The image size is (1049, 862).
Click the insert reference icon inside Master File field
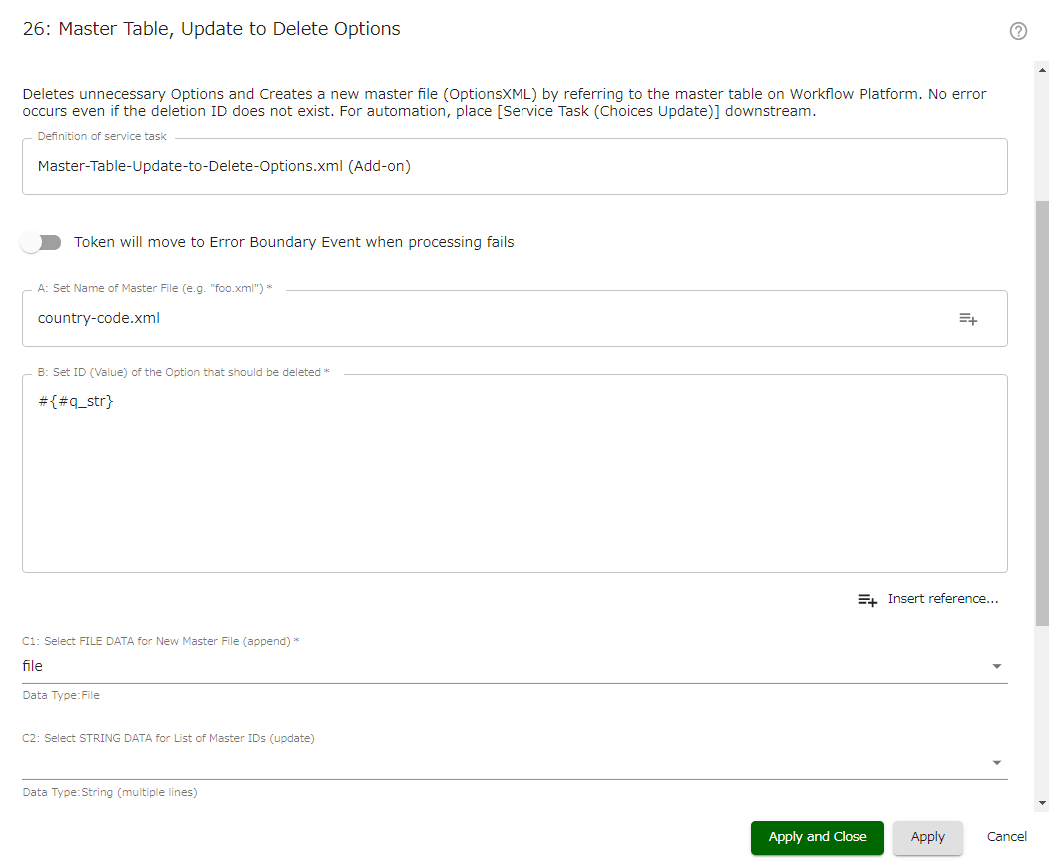coord(967,318)
